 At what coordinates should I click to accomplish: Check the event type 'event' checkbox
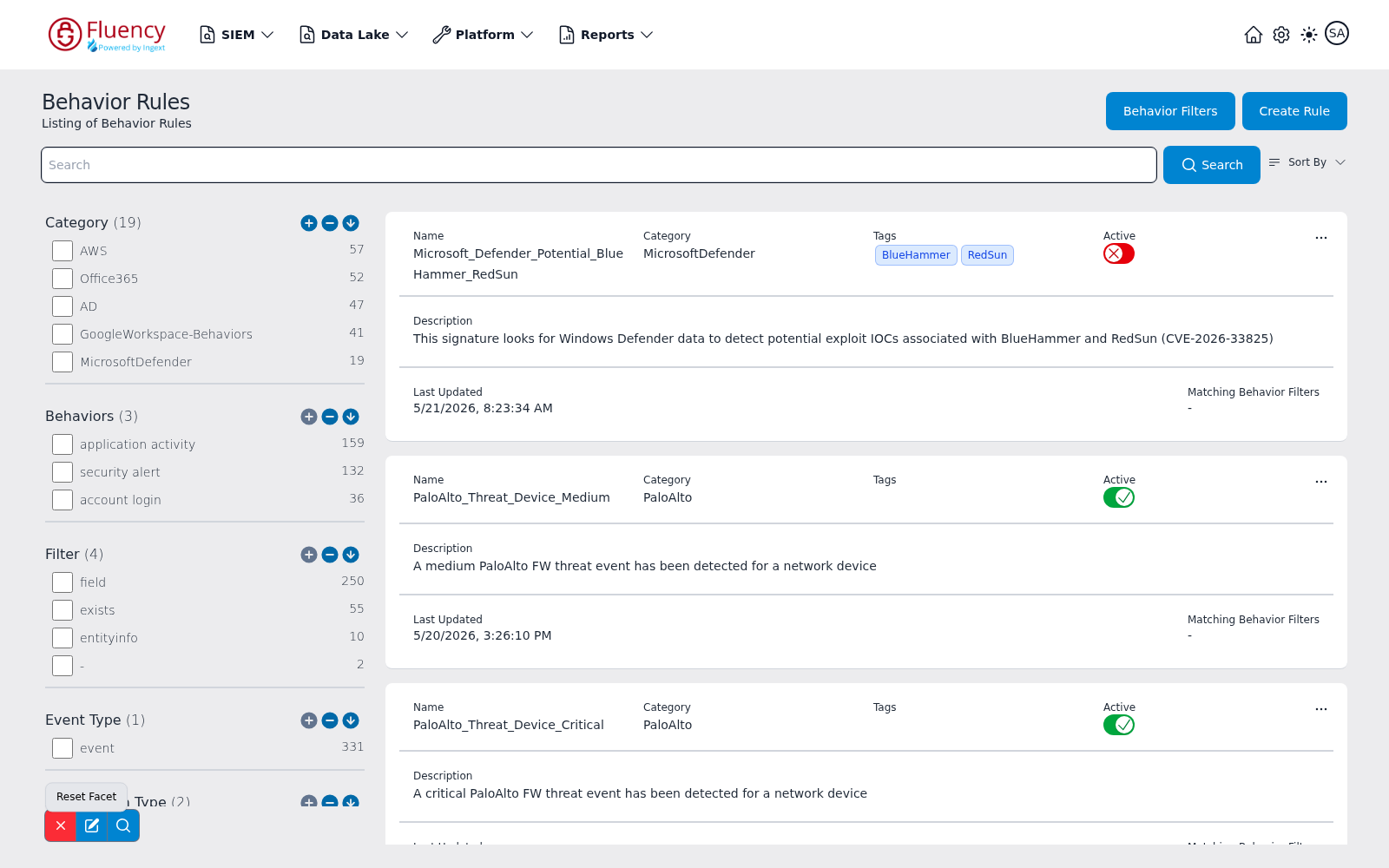point(63,748)
